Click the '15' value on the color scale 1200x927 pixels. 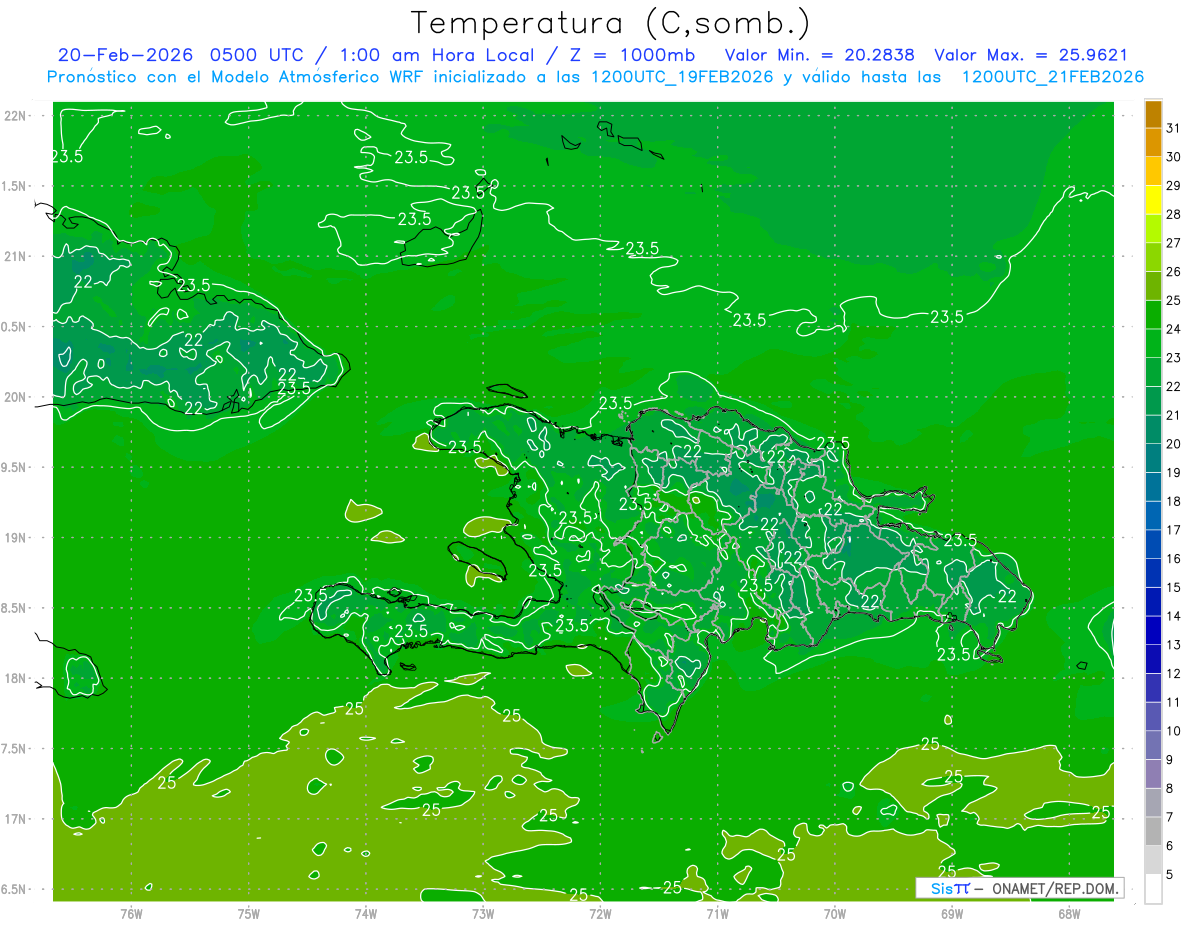coord(1174,588)
